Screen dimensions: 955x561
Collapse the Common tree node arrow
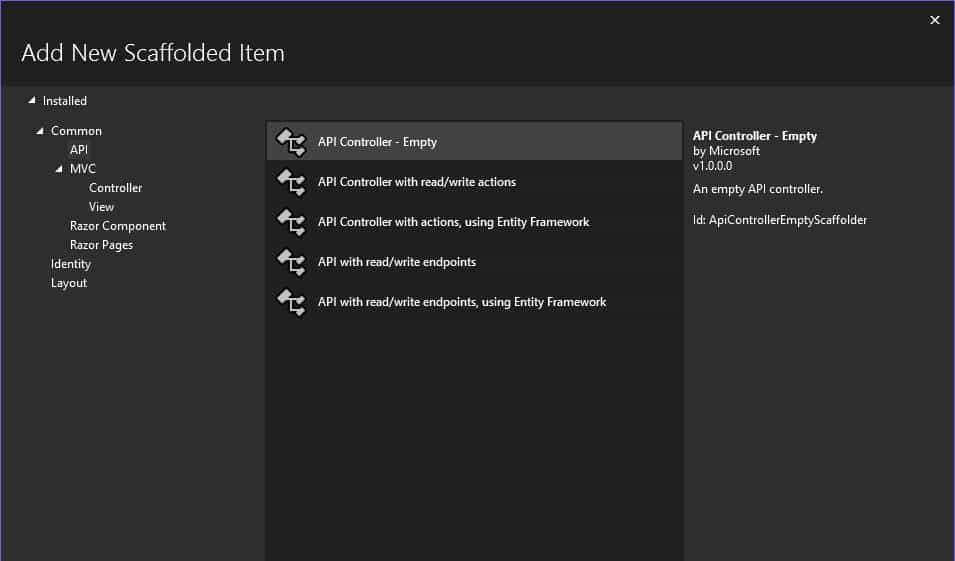[x=40, y=130]
